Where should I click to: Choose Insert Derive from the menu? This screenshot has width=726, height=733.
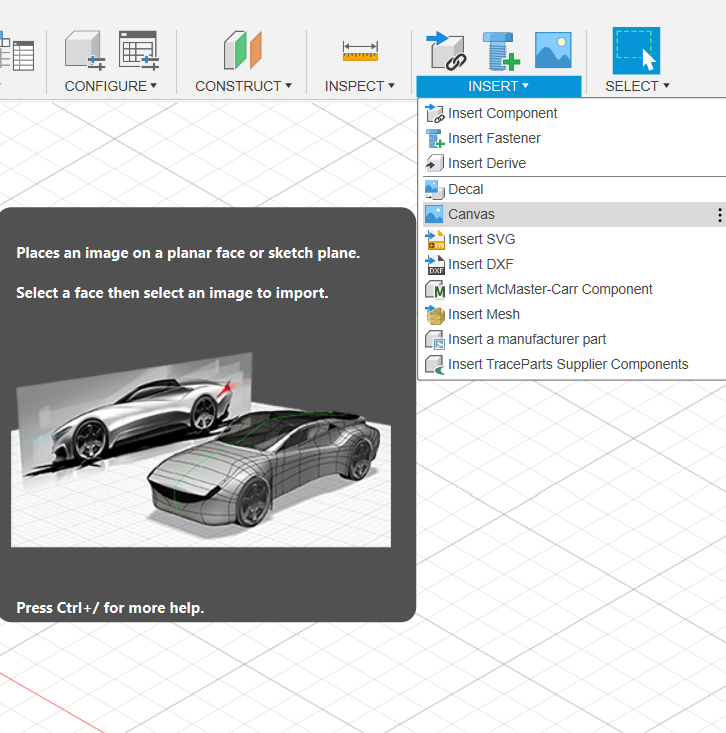pyautogui.click(x=575, y=163)
